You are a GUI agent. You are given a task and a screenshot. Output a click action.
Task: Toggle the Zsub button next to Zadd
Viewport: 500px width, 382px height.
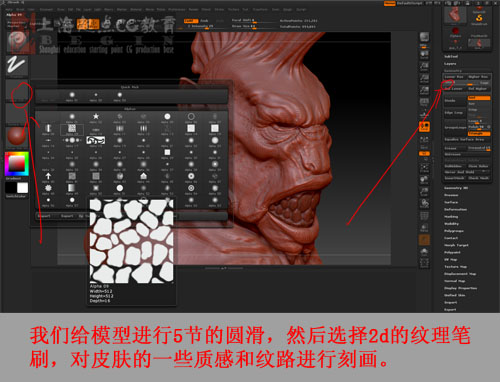[204, 21]
